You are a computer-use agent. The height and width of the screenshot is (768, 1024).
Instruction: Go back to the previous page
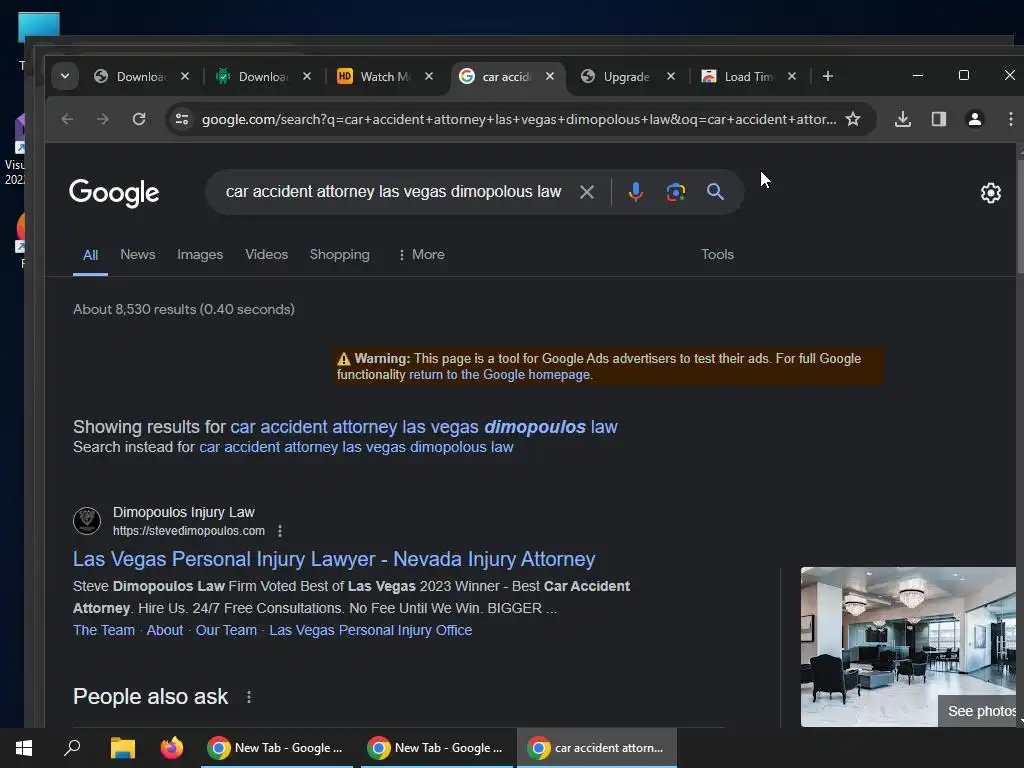[x=67, y=119]
